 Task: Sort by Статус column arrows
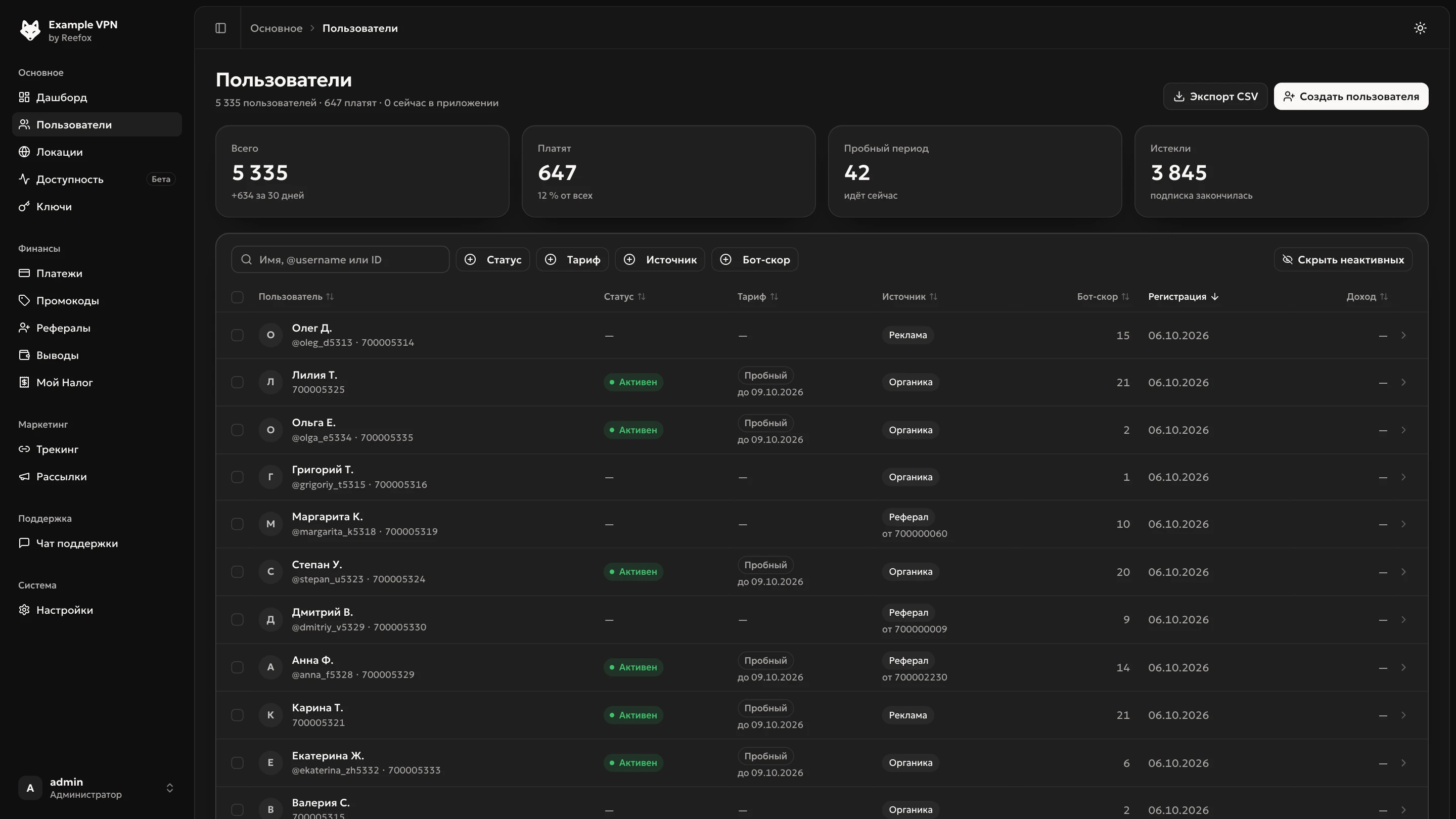(642, 297)
